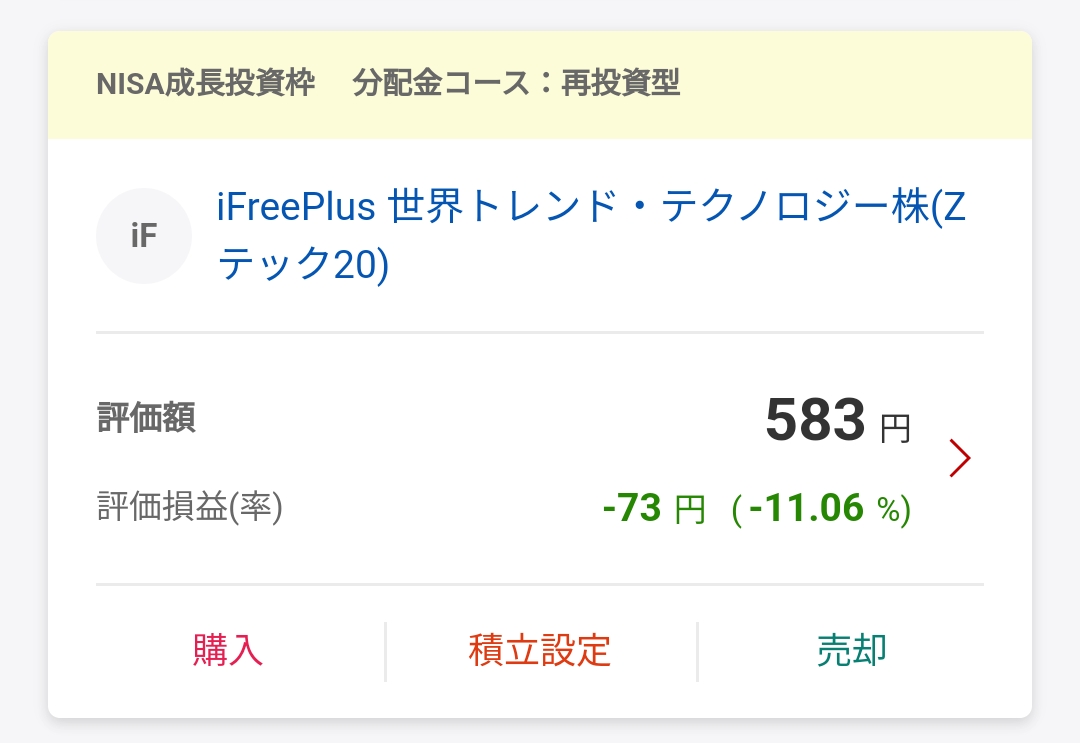Click the 評価損益(率) label

[x=189, y=507]
